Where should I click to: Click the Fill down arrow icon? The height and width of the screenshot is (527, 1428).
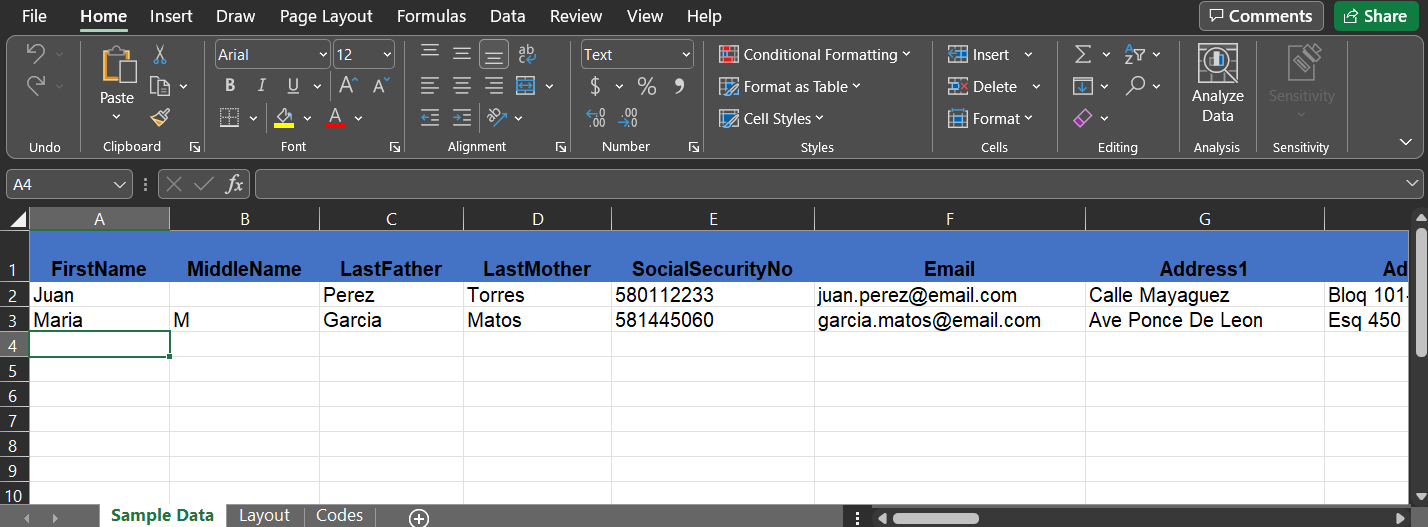pyautogui.click(x=1083, y=86)
